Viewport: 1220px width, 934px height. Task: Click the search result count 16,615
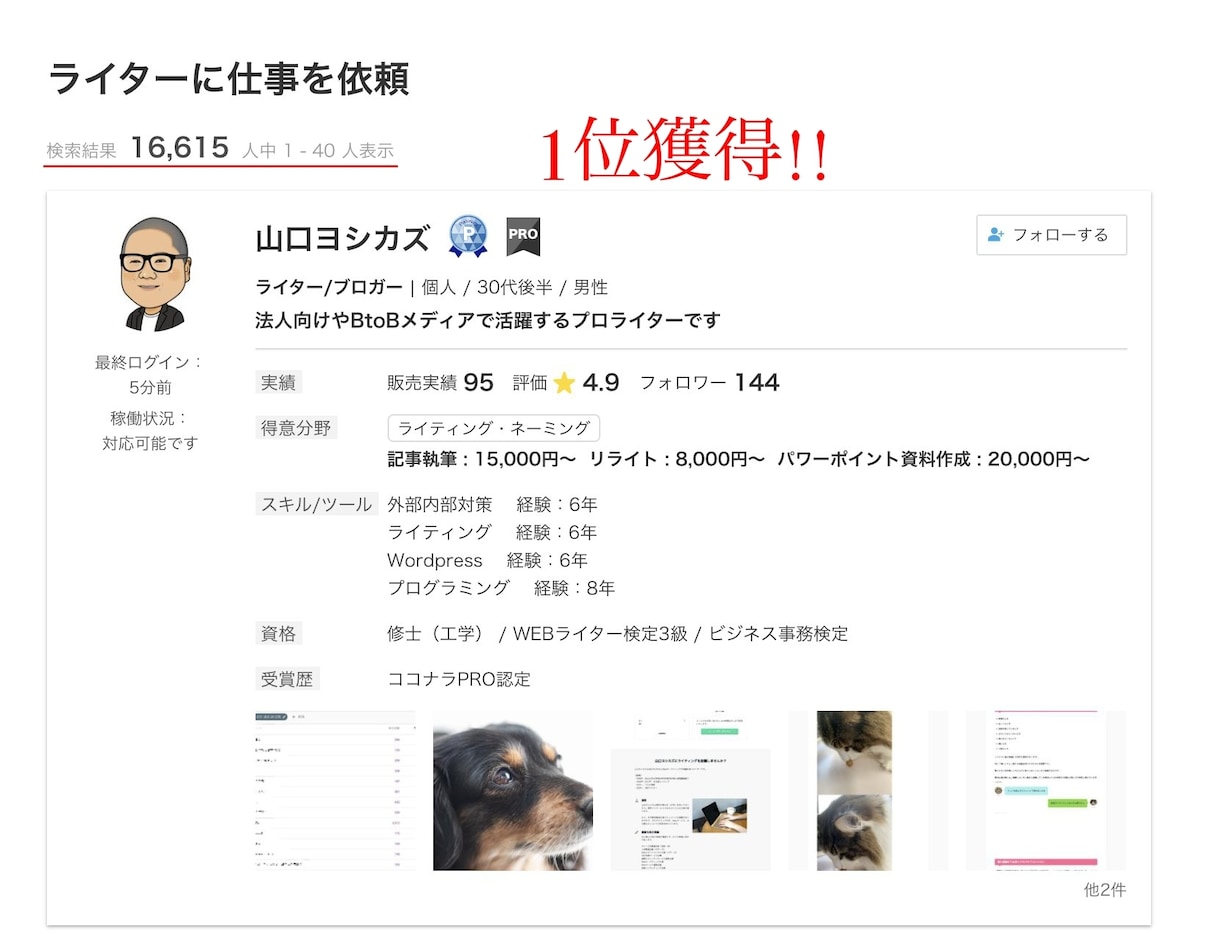[x=180, y=148]
